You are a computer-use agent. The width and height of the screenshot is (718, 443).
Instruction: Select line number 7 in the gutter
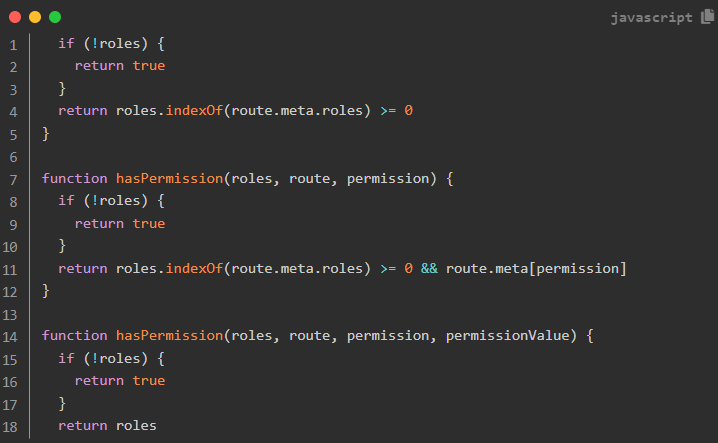click(13, 180)
